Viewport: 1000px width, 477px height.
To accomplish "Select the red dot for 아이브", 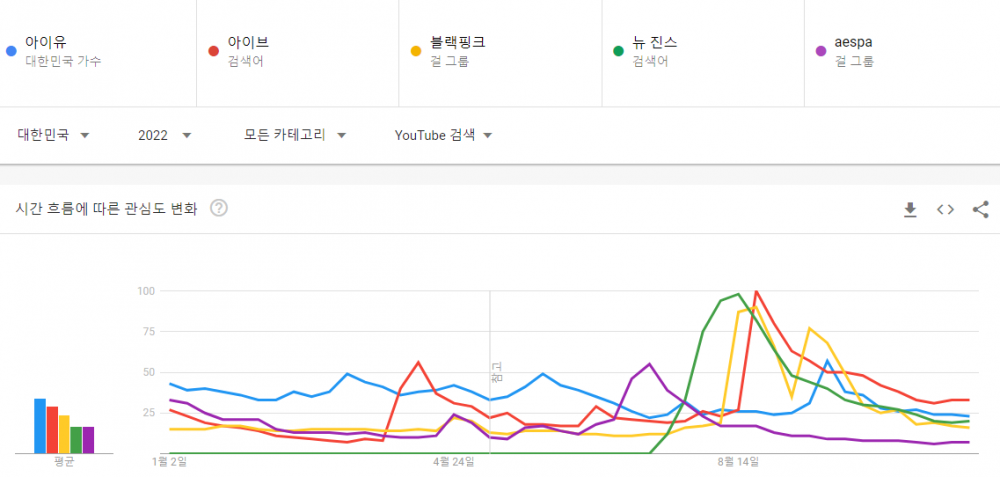I will [x=214, y=51].
